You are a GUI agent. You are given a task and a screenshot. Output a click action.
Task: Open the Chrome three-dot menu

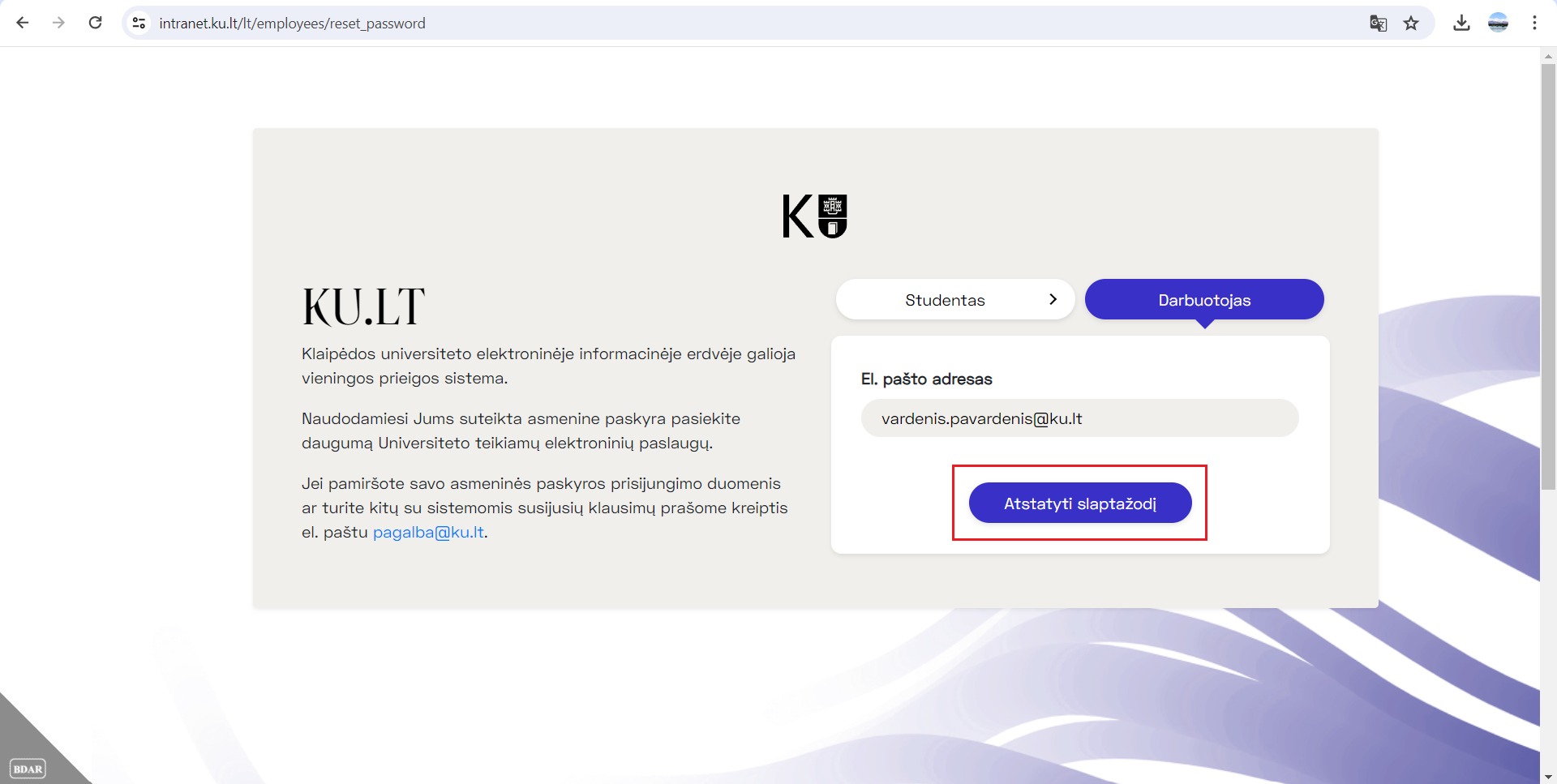[1536, 23]
